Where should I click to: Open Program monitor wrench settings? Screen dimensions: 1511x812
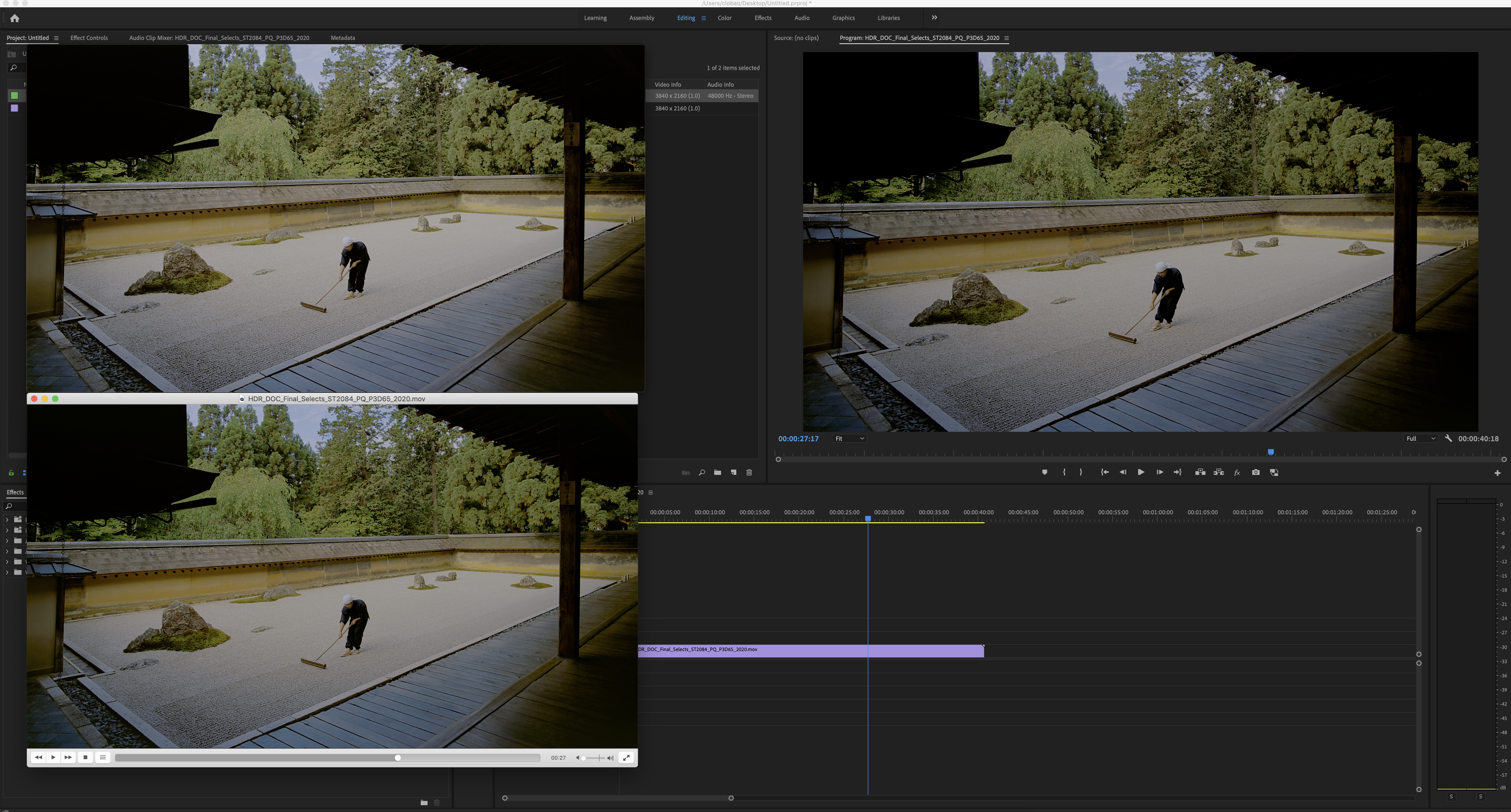[1448, 438]
